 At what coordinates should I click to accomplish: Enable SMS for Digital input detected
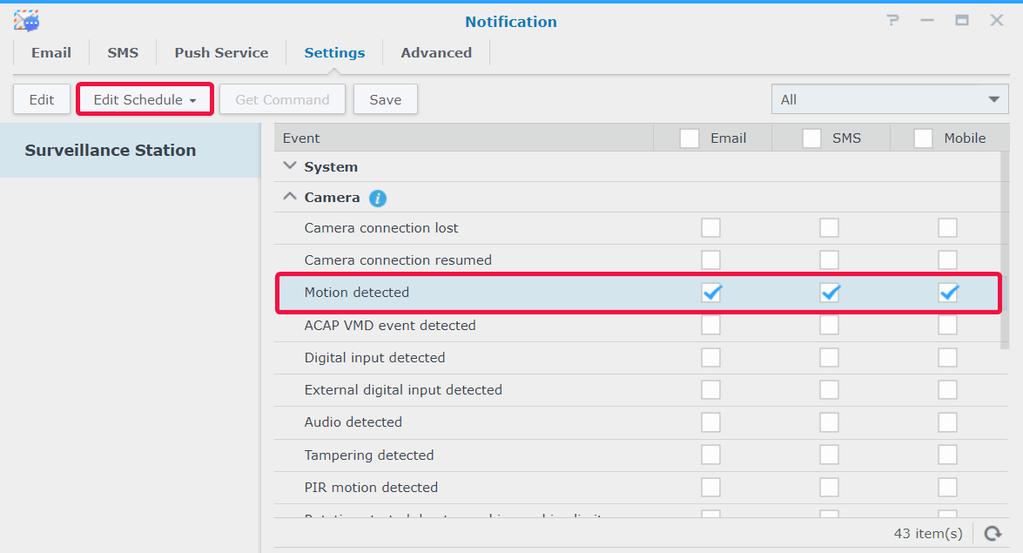pos(829,357)
